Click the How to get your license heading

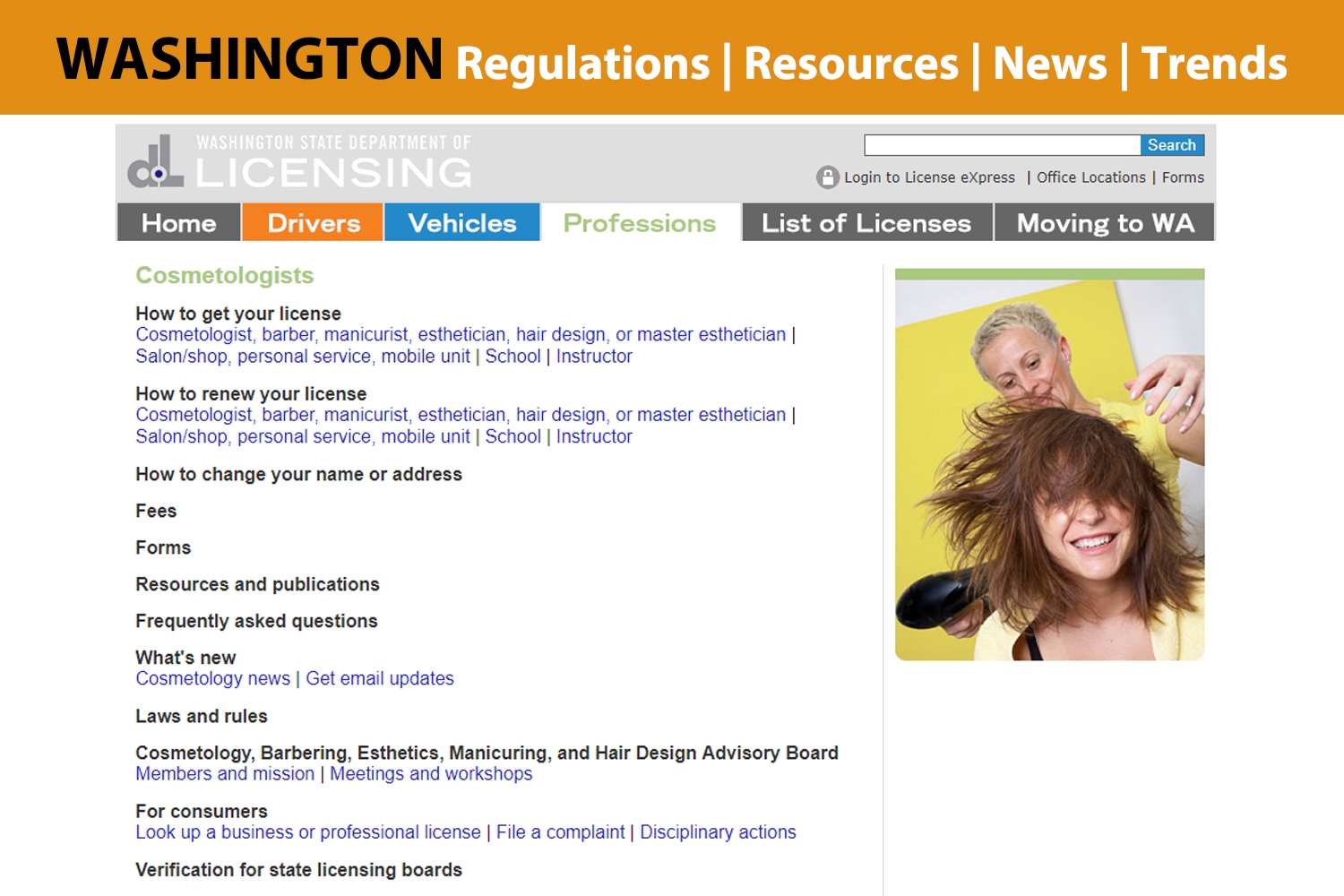pyautogui.click(x=238, y=314)
